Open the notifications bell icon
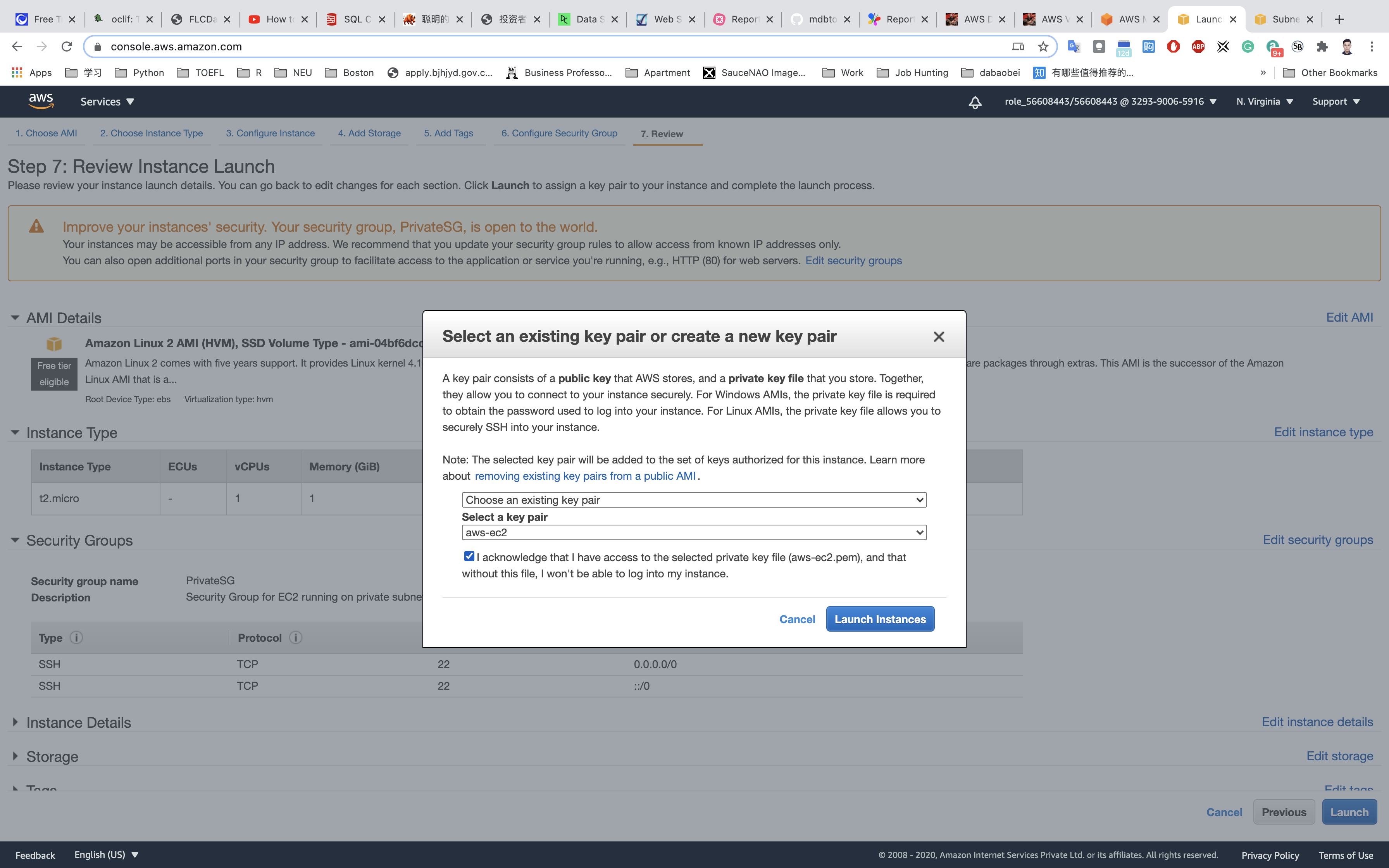This screenshot has width=1389, height=868. [975, 102]
